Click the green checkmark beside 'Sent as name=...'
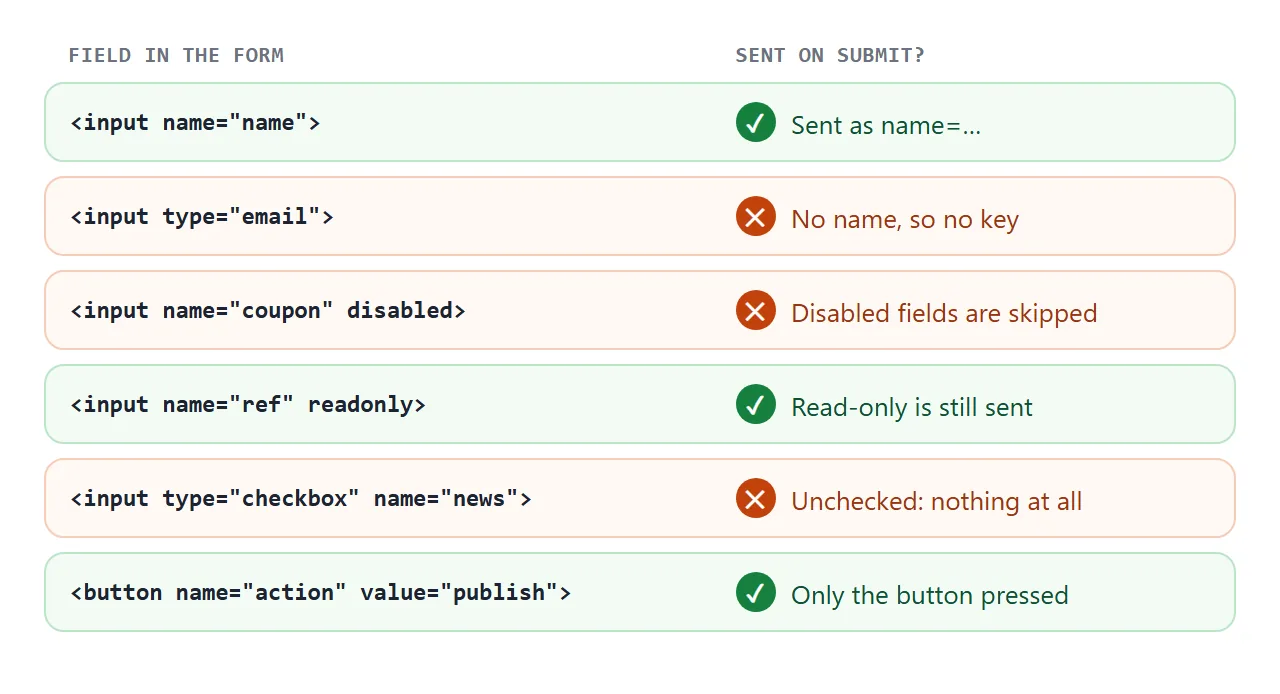Screen dimensions: 1280x694 pos(756,122)
